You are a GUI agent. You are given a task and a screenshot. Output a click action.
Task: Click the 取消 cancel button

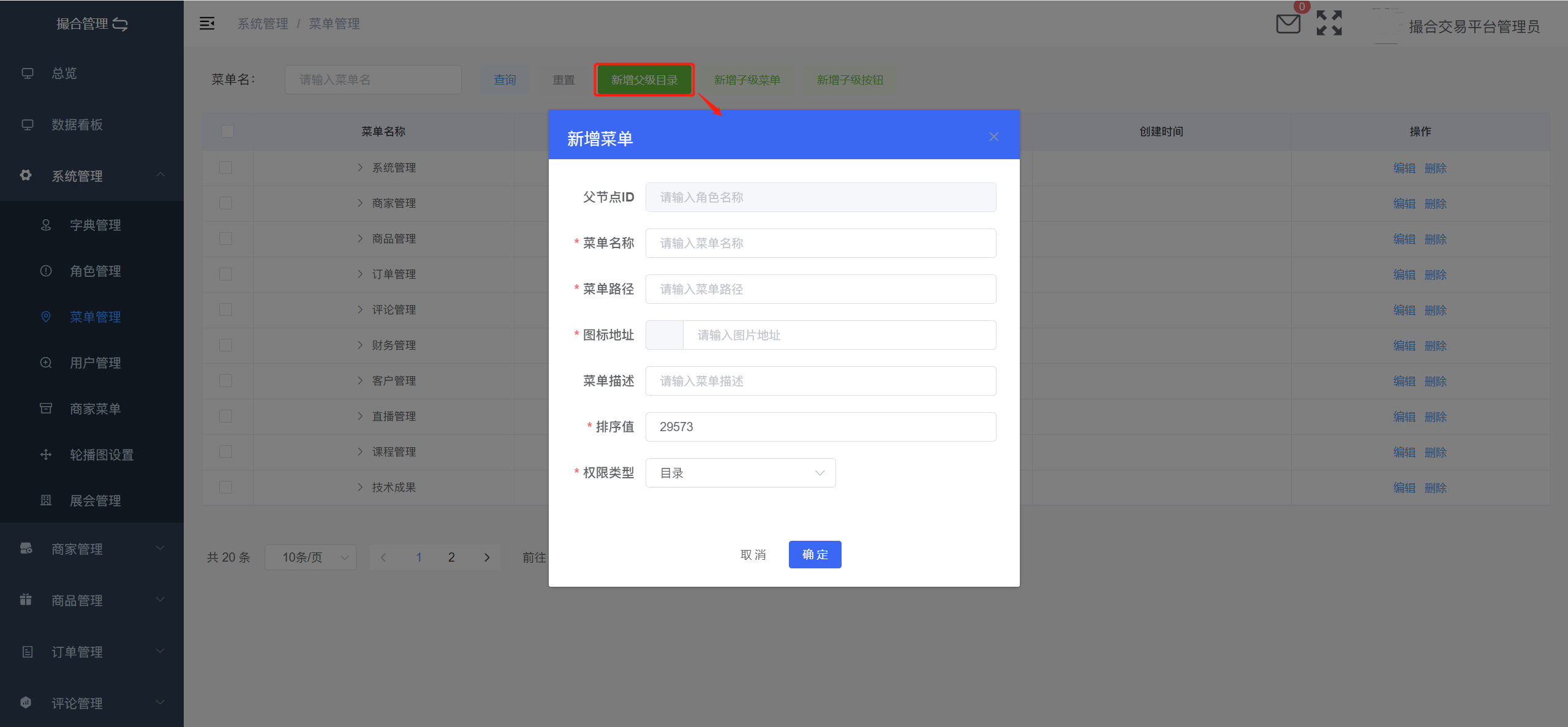click(753, 554)
